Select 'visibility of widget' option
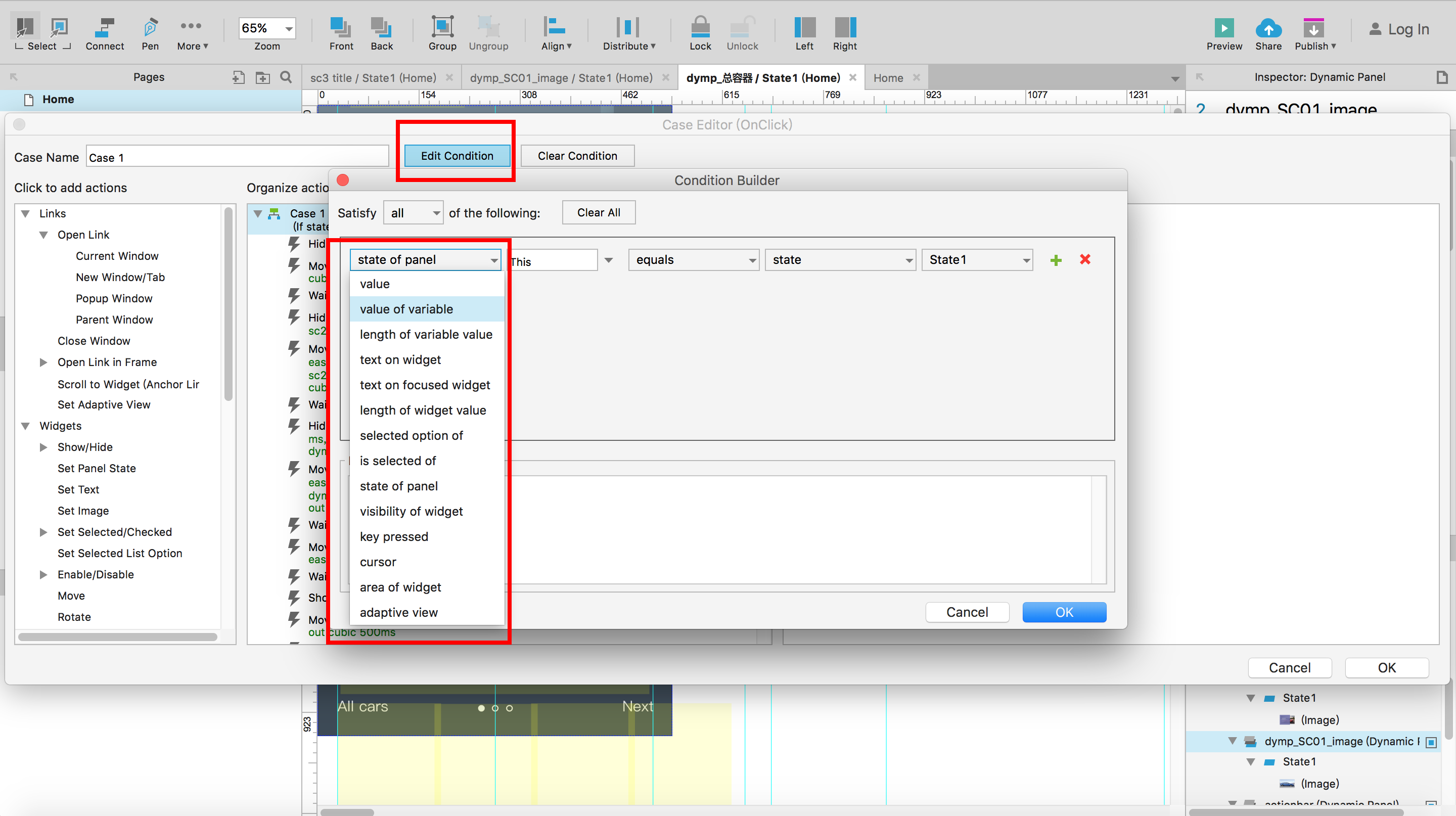Screen dimensions: 1456x816 (x=411, y=512)
